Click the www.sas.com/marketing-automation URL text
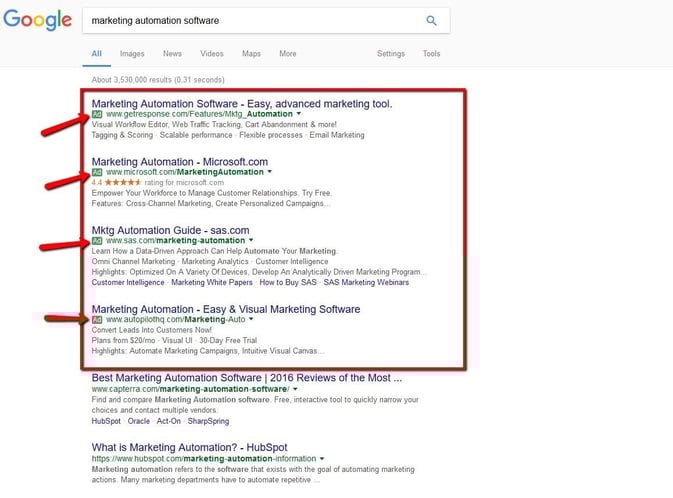This screenshot has height=498, width=673. 176,240
